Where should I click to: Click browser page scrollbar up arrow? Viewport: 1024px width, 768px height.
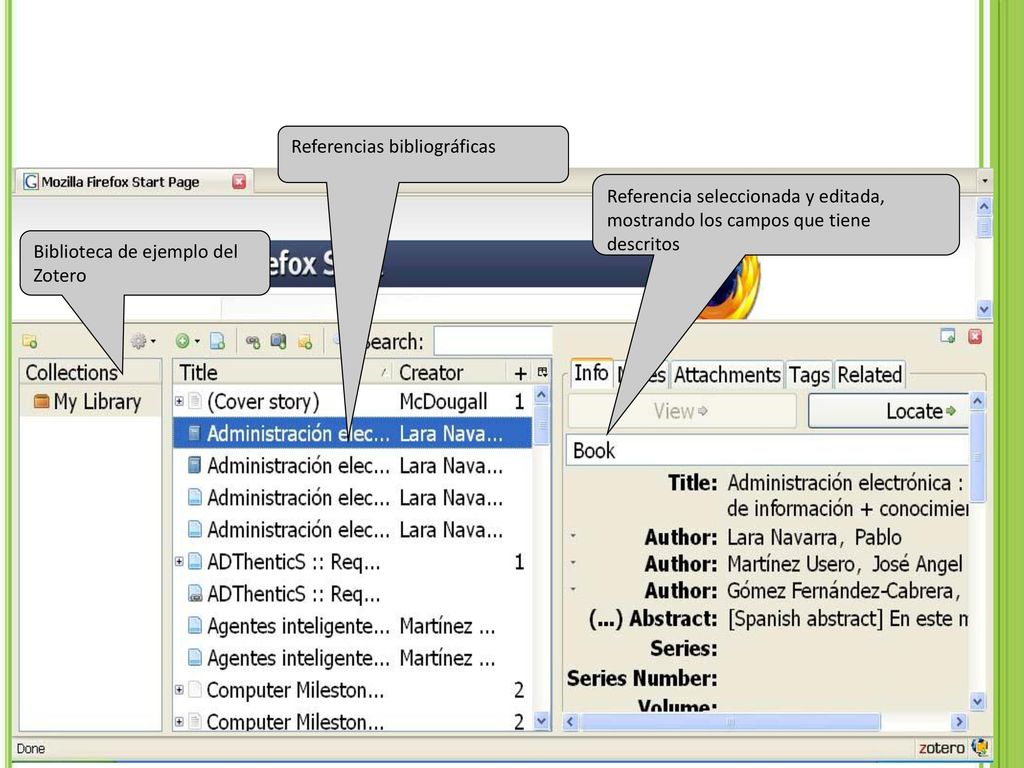pyautogui.click(x=984, y=207)
